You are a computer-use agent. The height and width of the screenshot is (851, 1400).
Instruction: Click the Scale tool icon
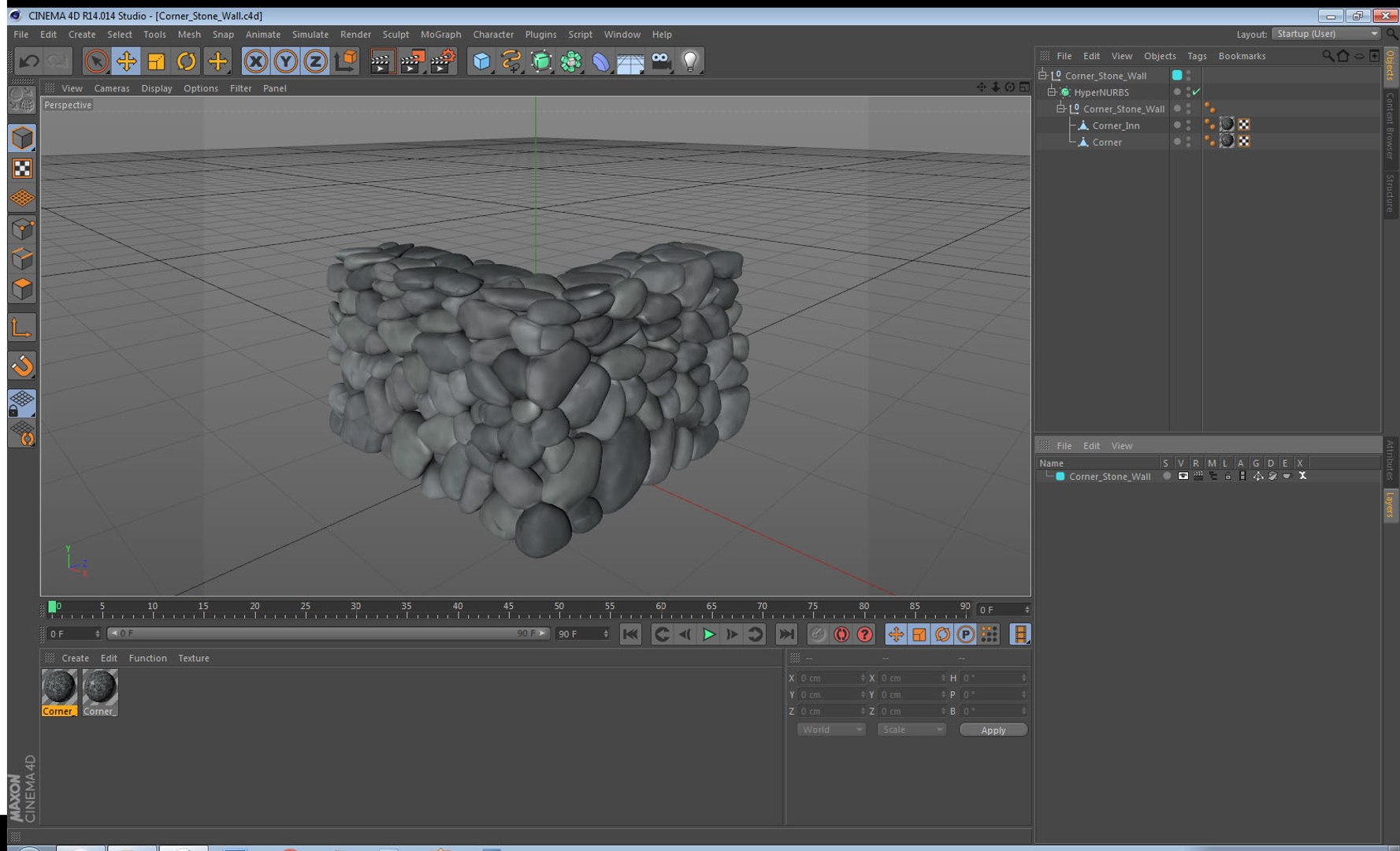(156, 61)
